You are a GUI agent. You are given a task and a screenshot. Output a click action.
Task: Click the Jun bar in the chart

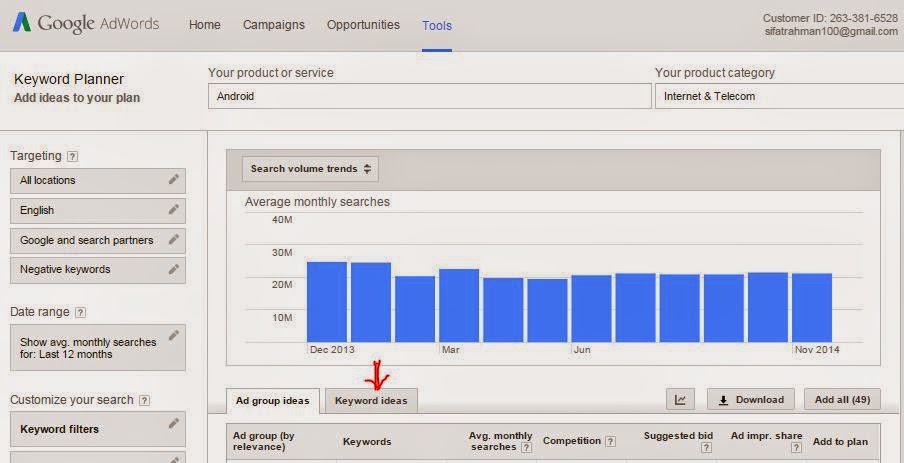pyautogui.click(x=591, y=308)
